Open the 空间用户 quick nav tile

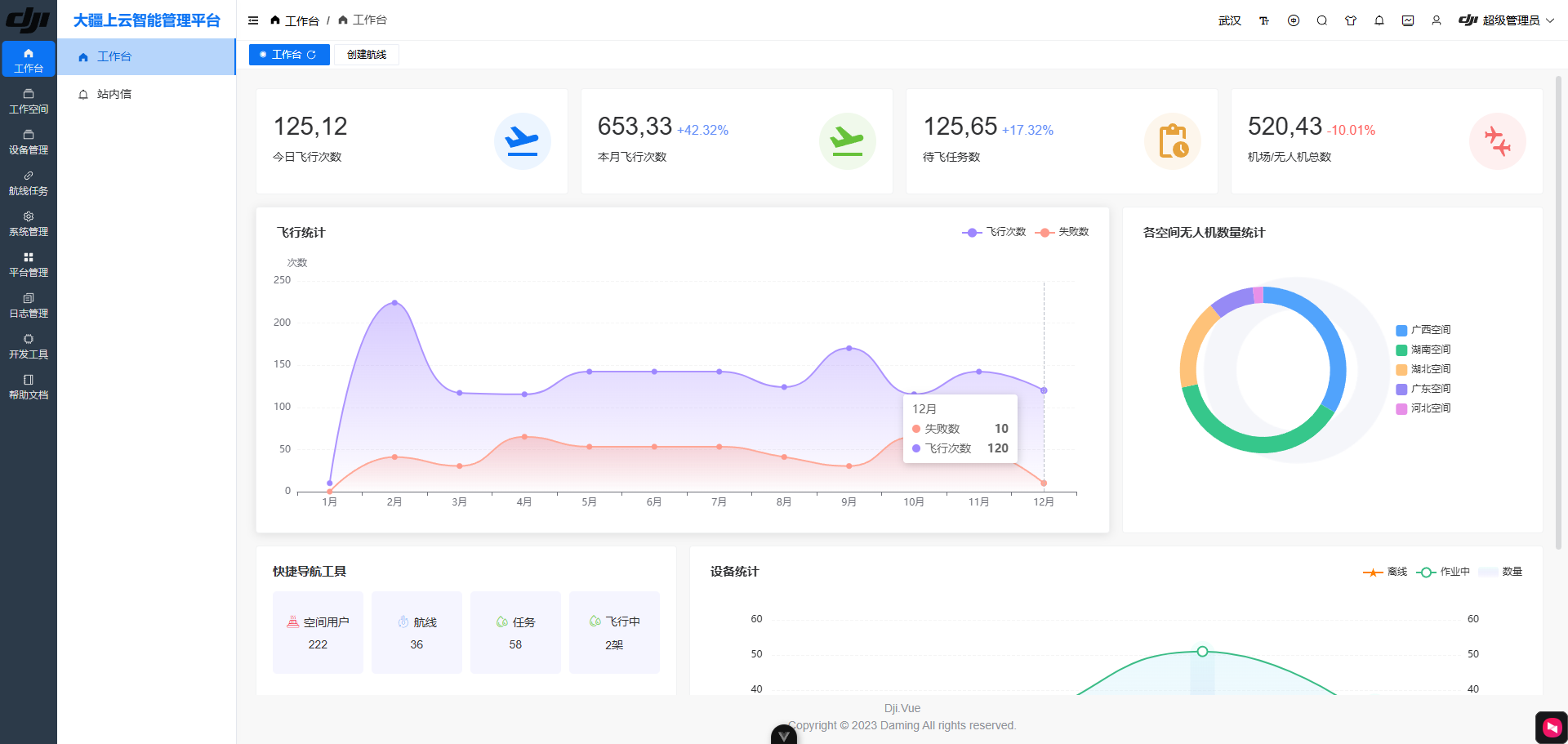(318, 632)
